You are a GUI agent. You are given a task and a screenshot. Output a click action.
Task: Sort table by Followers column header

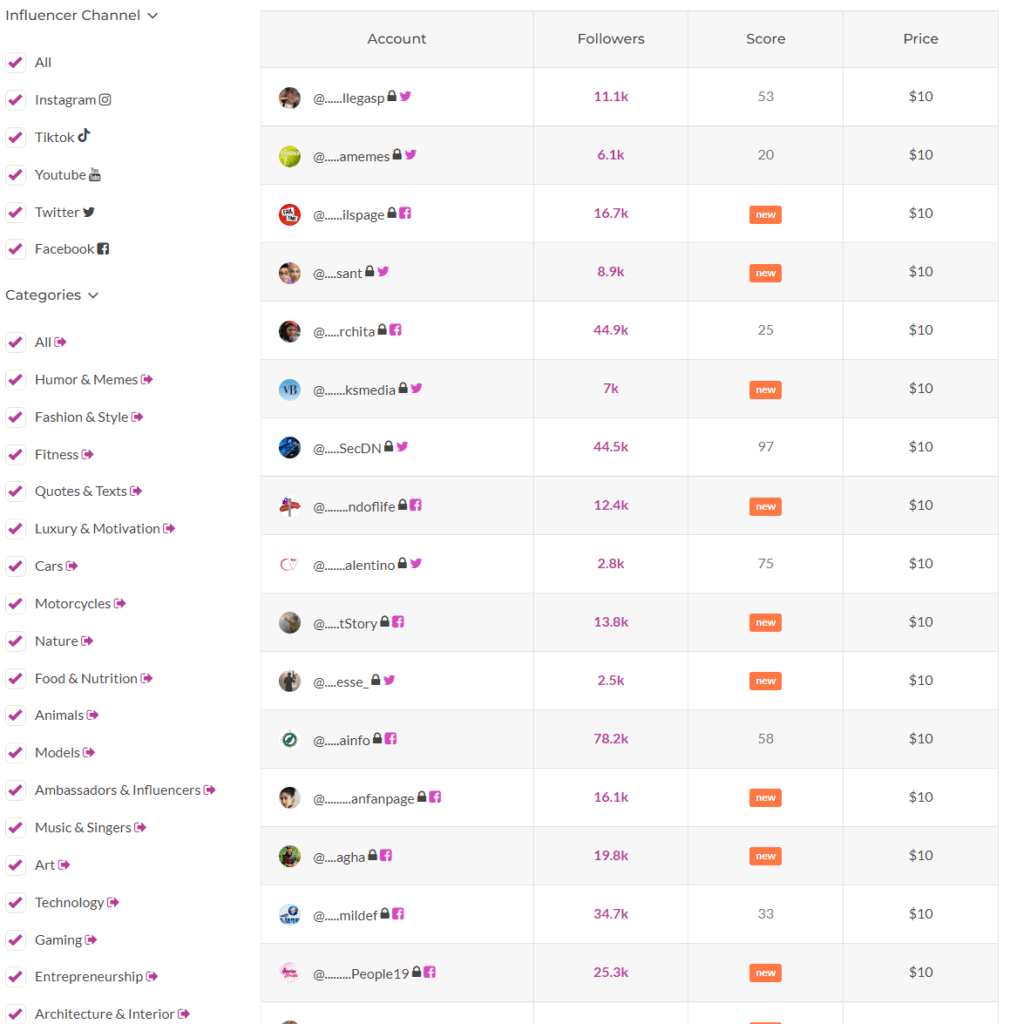click(610, 39)
